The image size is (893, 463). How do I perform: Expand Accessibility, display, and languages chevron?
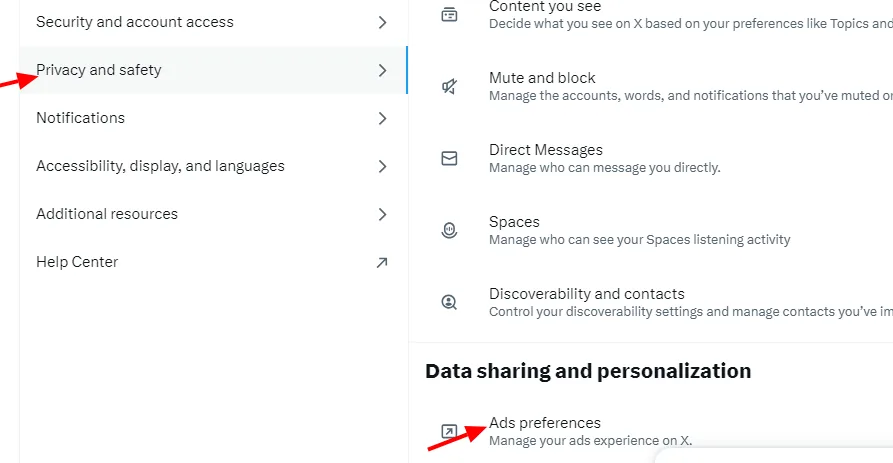tap(382, 166)
